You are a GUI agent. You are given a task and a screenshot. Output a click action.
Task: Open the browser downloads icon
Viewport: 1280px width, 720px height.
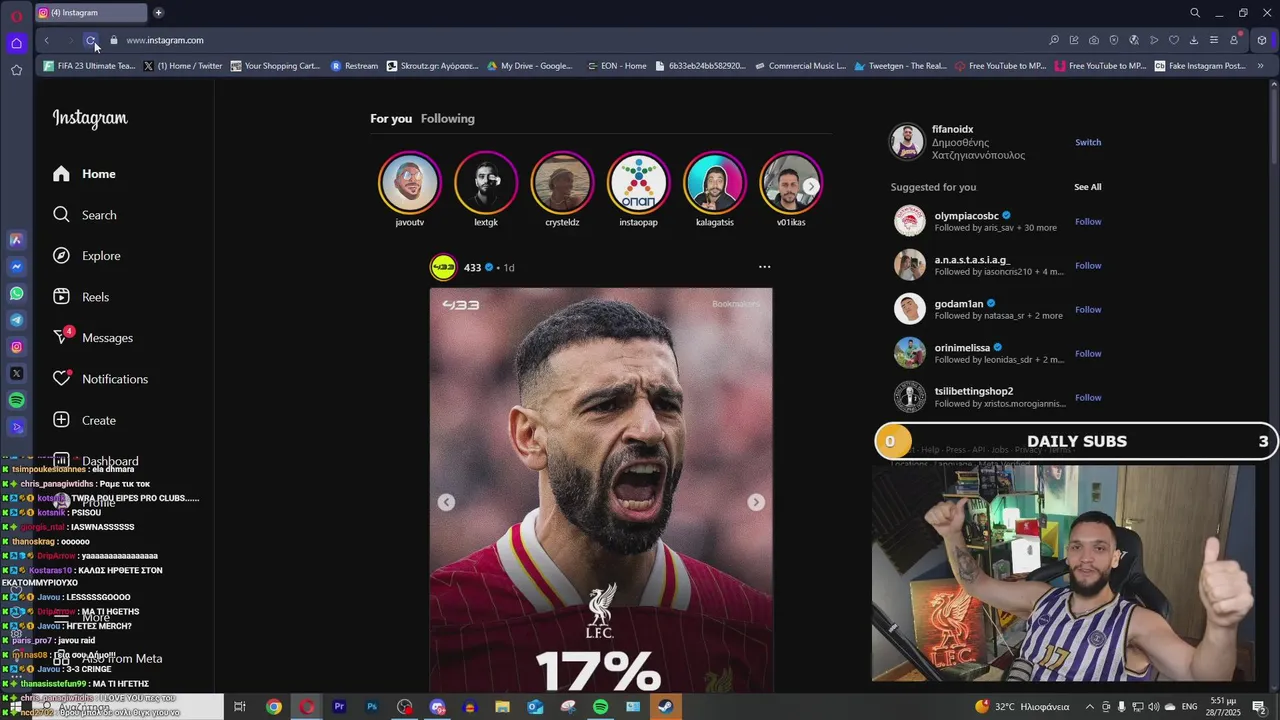(1194, 40)
